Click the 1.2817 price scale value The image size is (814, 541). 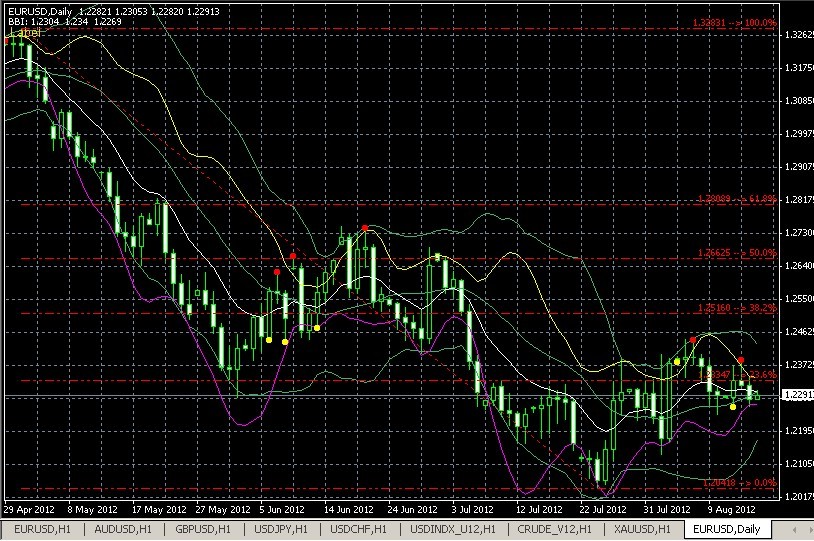coord(798,200)
